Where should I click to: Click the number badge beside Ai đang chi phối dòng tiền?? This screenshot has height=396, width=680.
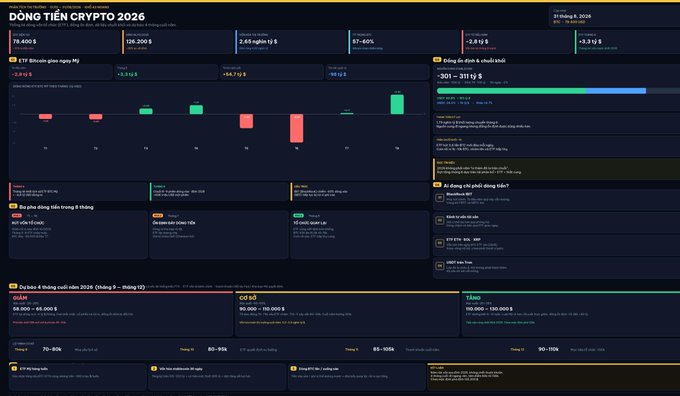437,185
